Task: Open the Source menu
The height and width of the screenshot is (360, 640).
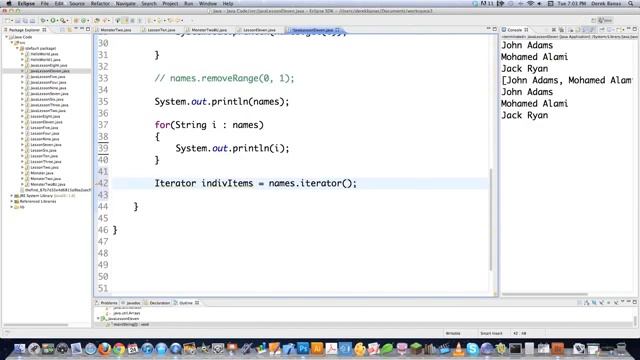Action: (x=77, y=3)
